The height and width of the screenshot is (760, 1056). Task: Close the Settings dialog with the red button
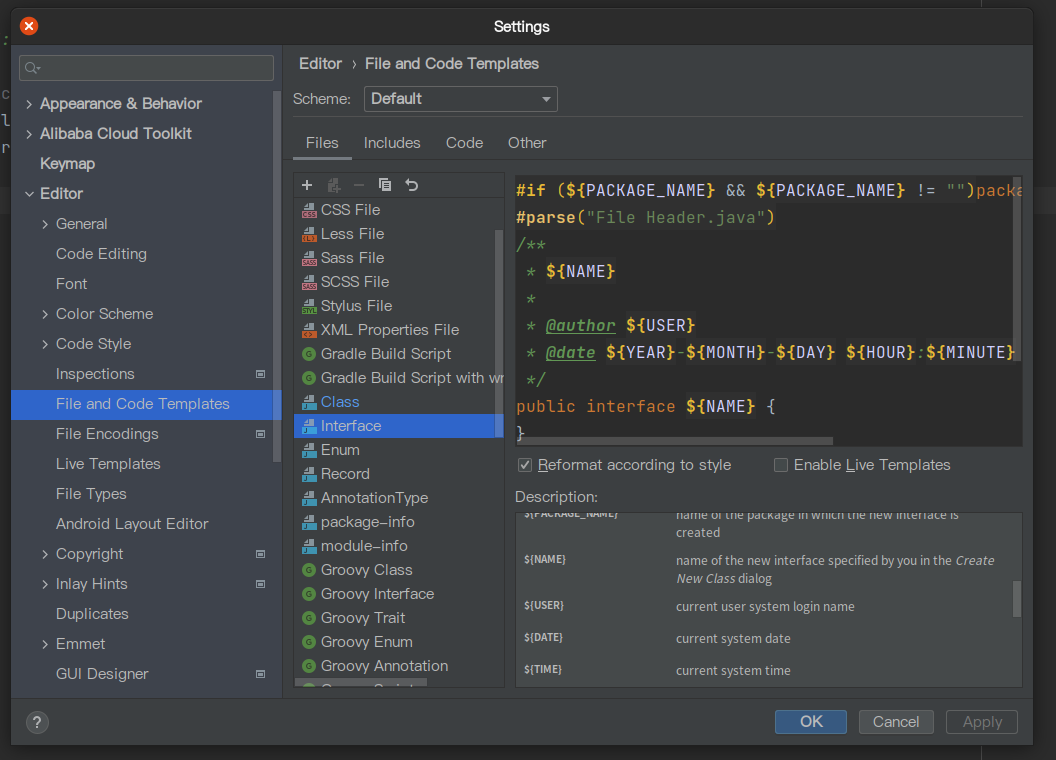click(x=29, y=26)
